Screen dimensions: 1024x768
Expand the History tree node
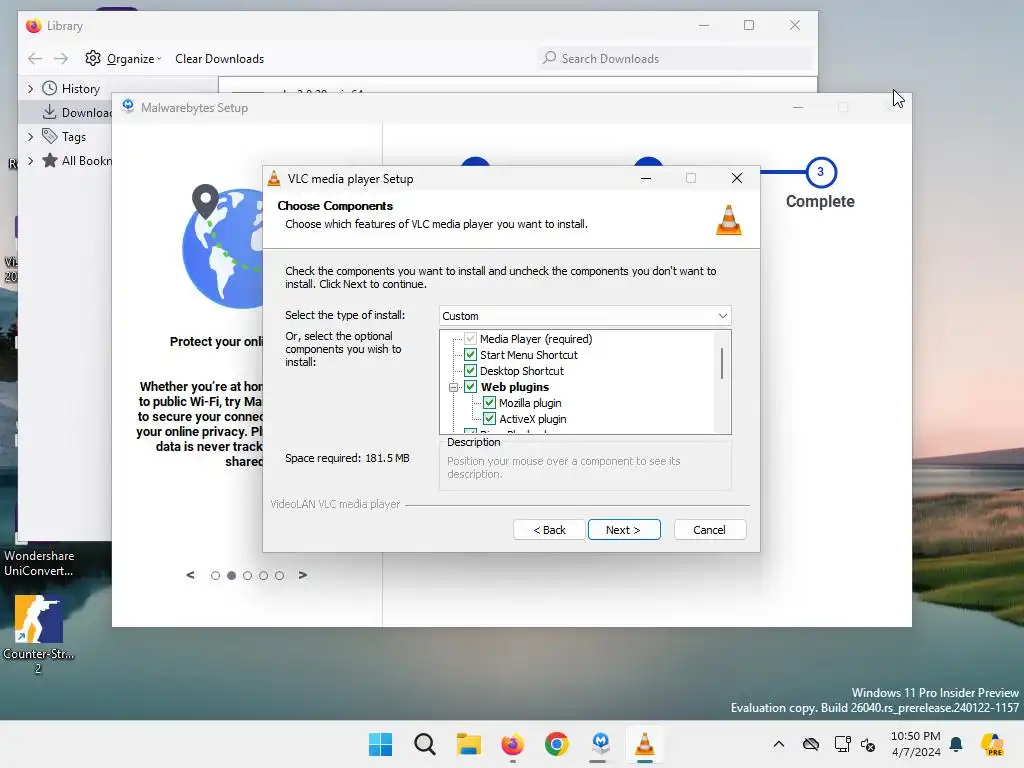click(30, 88)
